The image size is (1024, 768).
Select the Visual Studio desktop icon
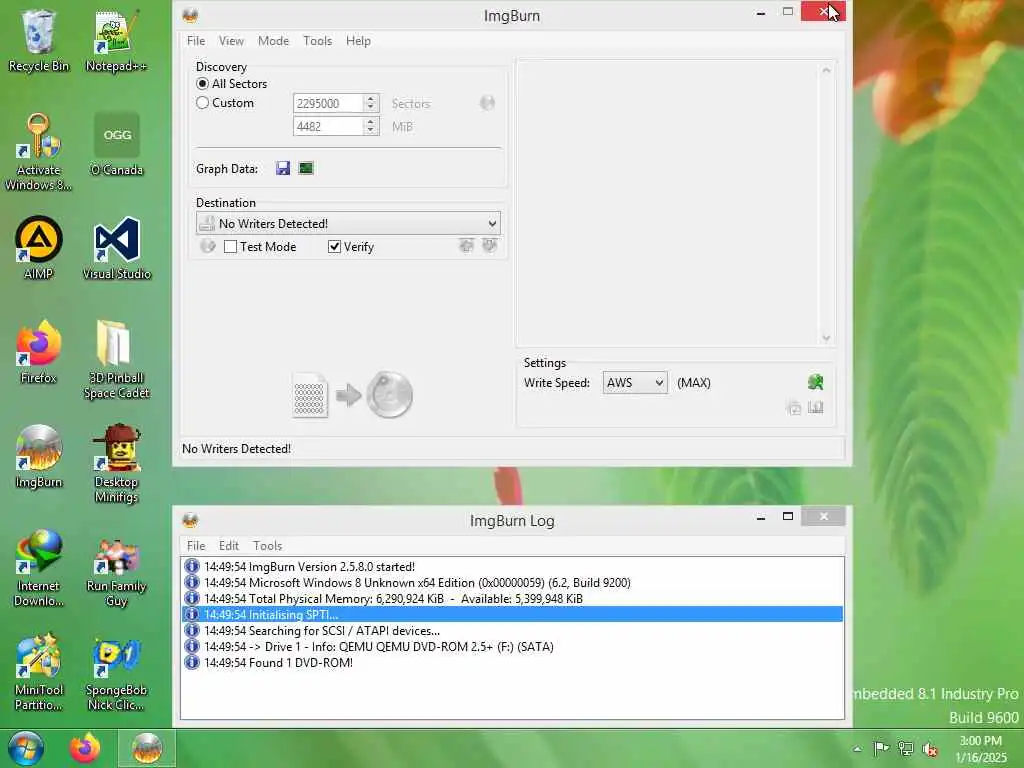tap(116, 248)
